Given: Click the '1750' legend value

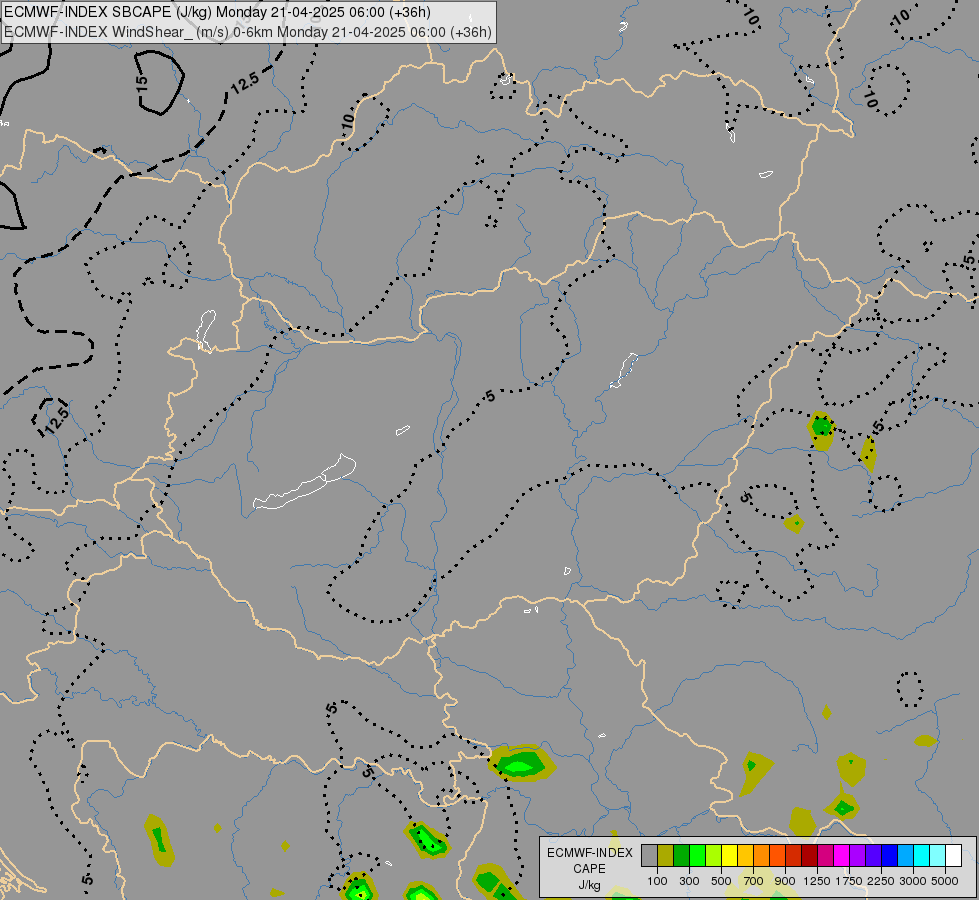Looking at the screenshot, I should point(849,881).
